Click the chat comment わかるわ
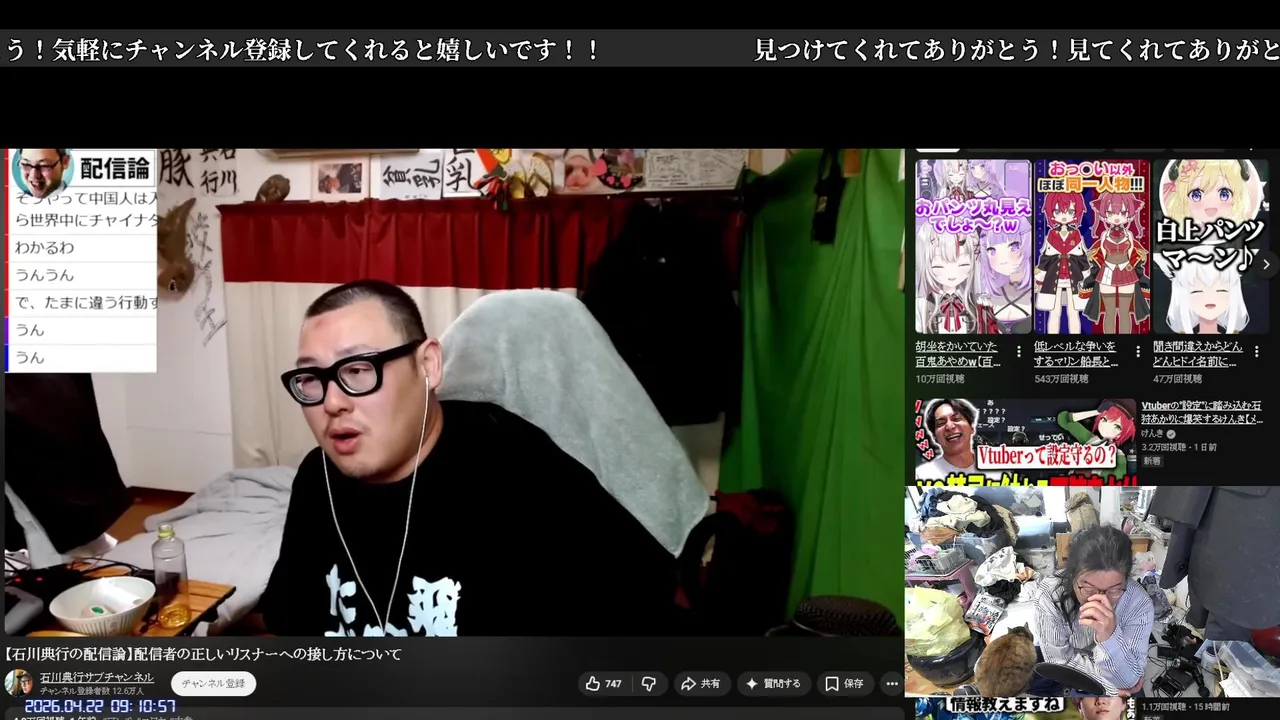This screenshot has width=1280, height=720. 44,247
